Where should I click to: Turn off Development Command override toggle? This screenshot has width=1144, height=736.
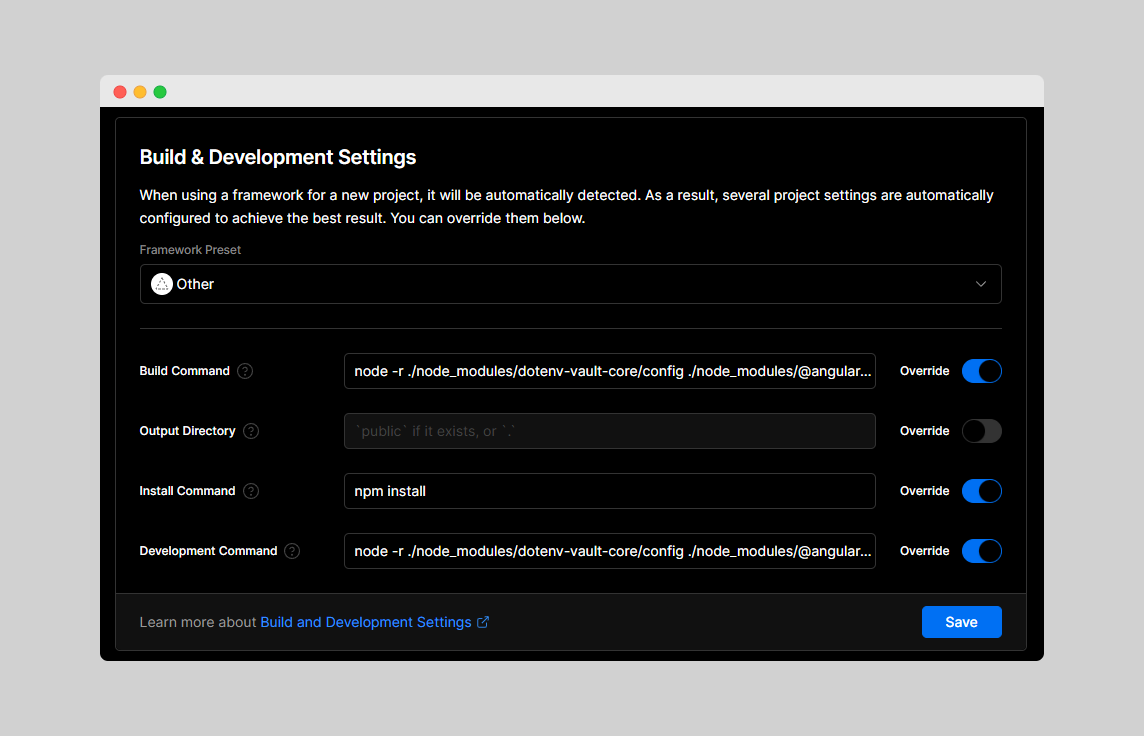(x=981, y=551)
